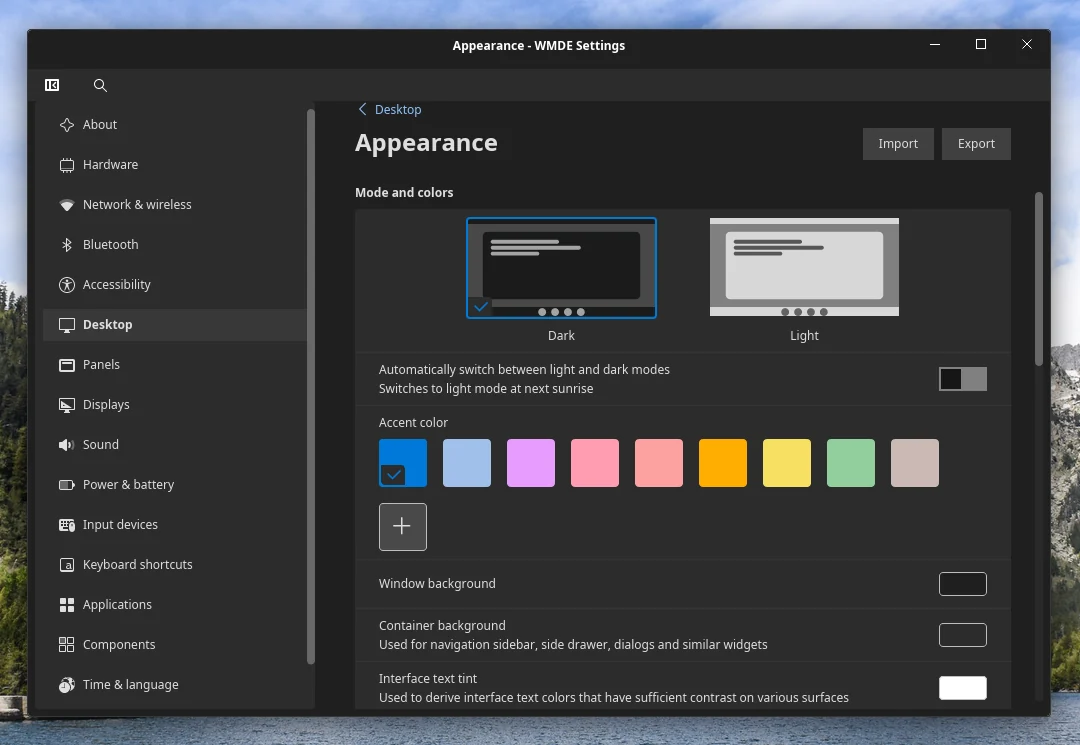
Task: Open the Window background color picker
Action: pyautogui.click(x=962, y=584)
